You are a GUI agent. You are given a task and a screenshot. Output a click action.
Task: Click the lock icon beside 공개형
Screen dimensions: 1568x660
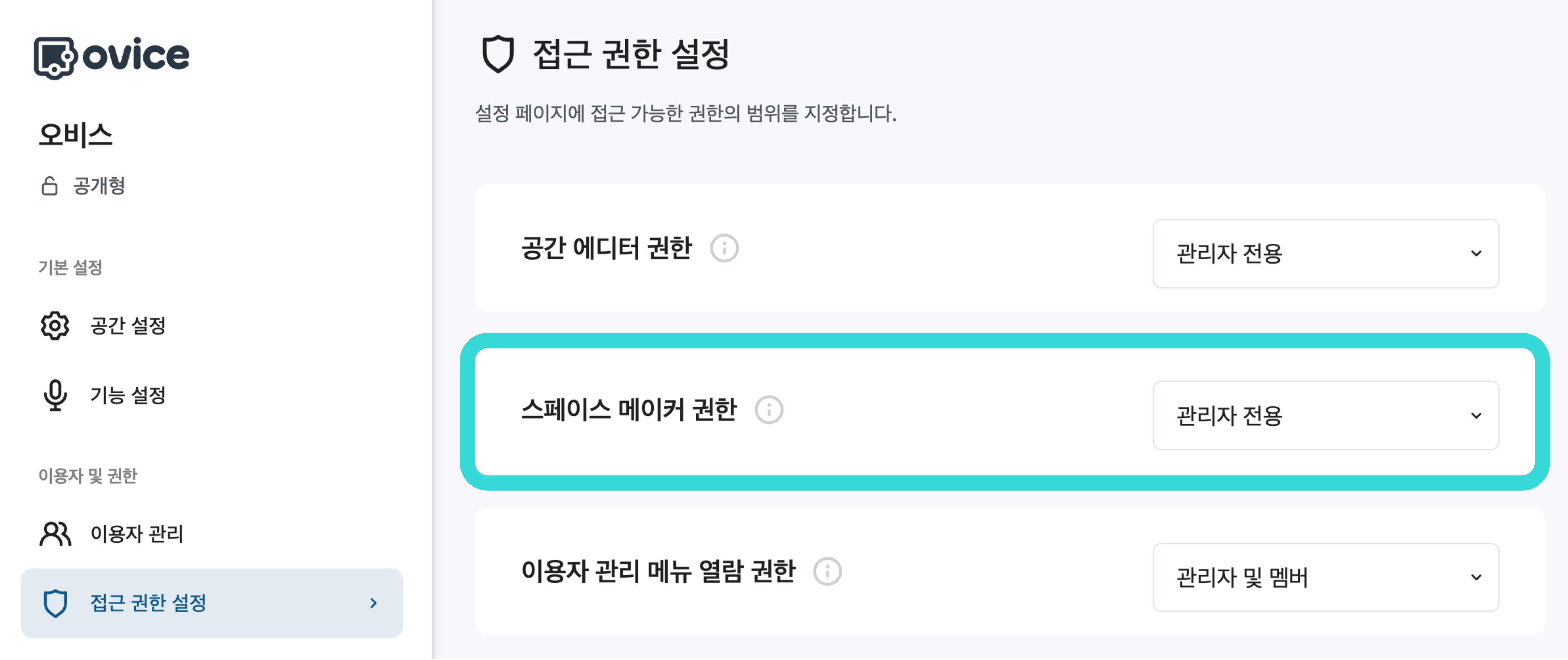[x=50, y=186]
